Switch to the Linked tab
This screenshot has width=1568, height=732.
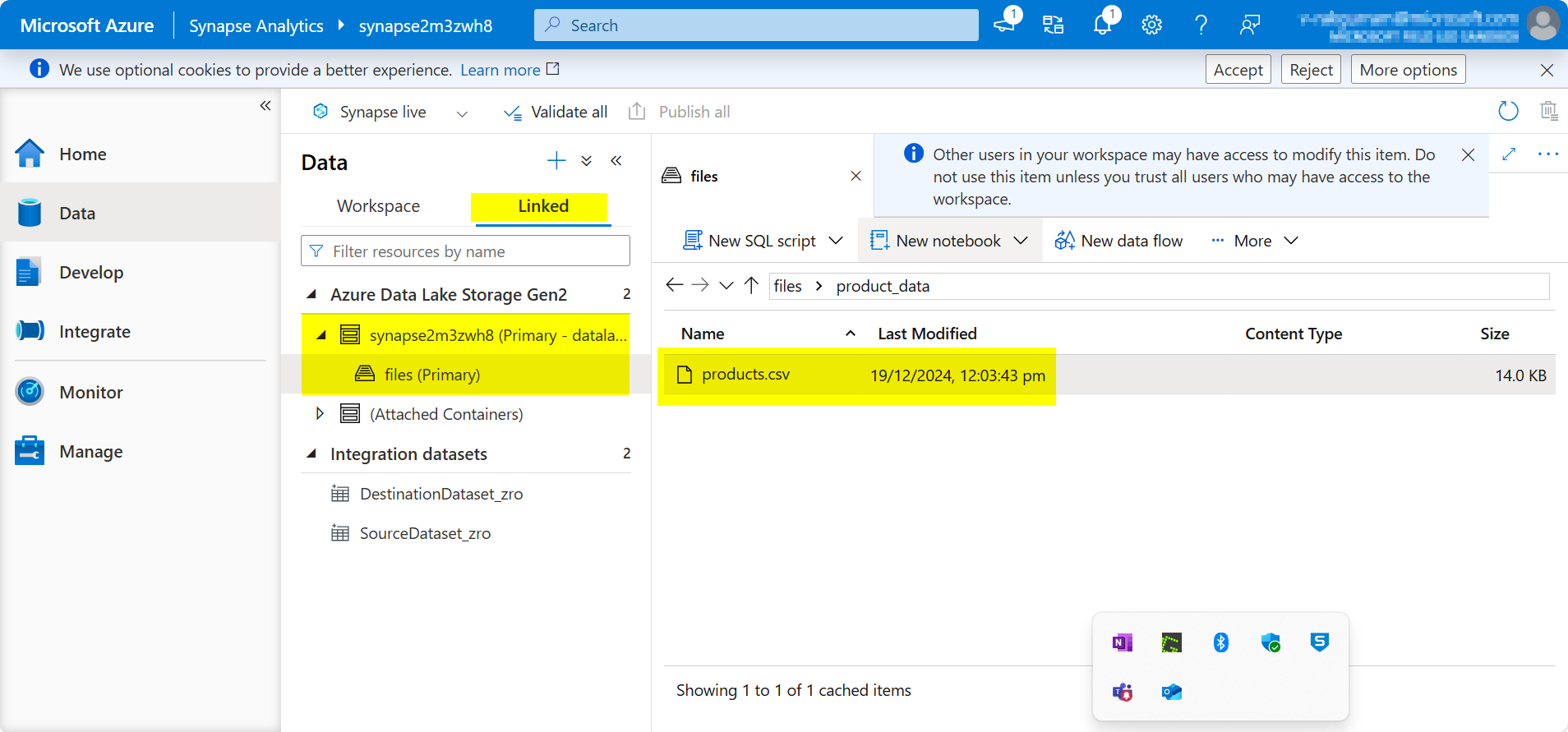pyautogui.click(x=543, y=206)
